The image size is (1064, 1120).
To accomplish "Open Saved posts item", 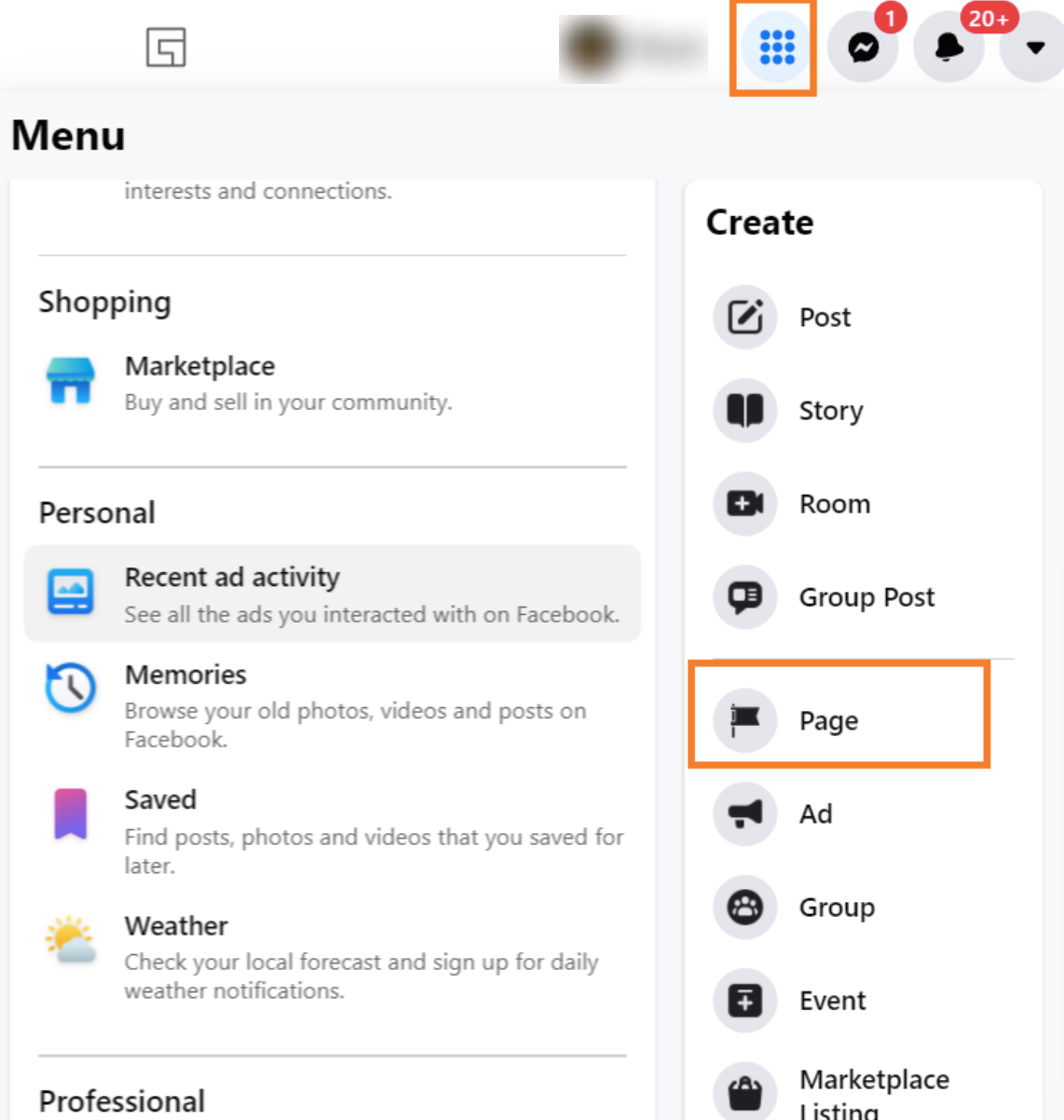I will [160, 800].
